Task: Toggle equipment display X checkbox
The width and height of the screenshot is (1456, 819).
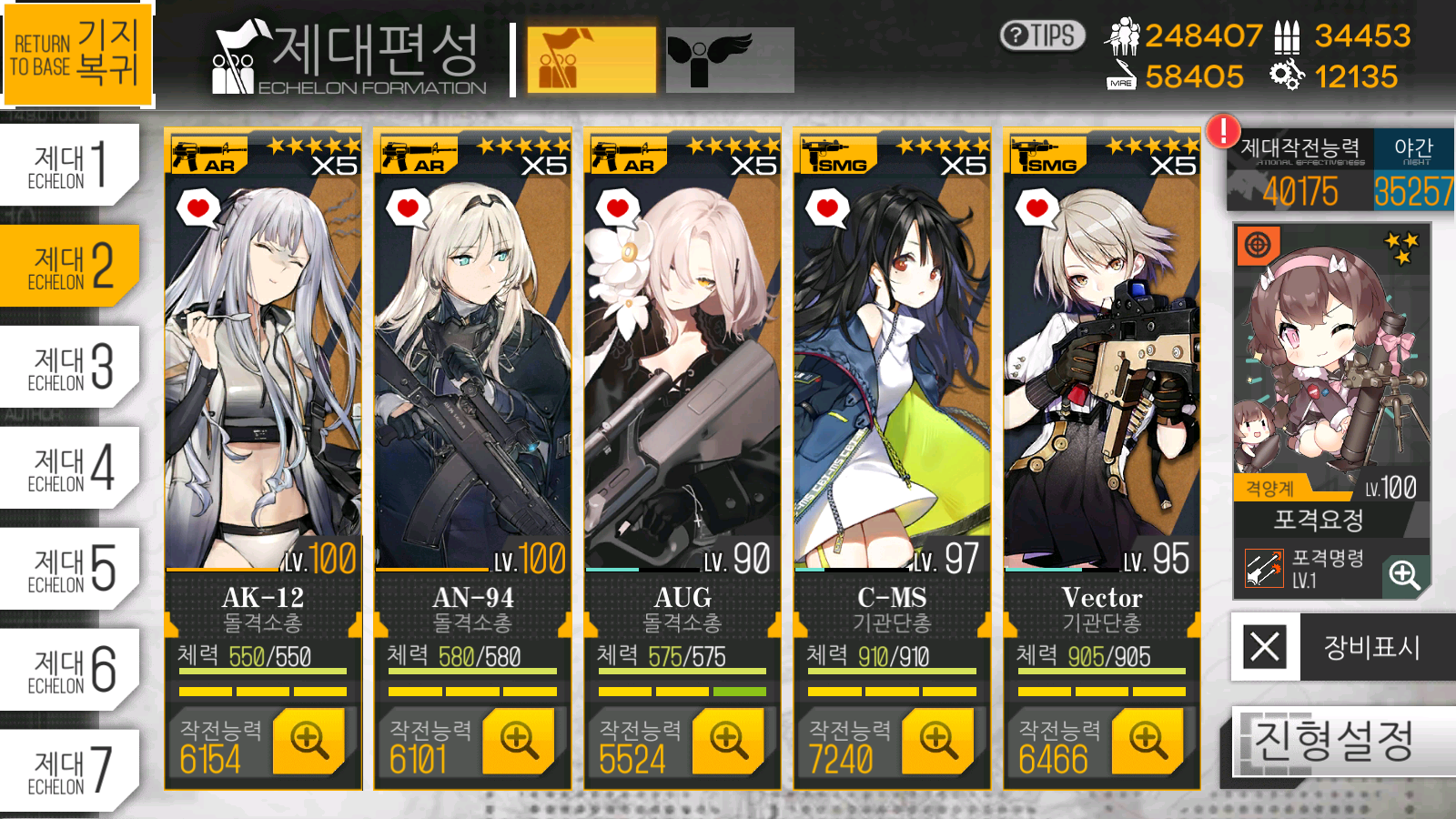Action: (x=1265, y=647)
